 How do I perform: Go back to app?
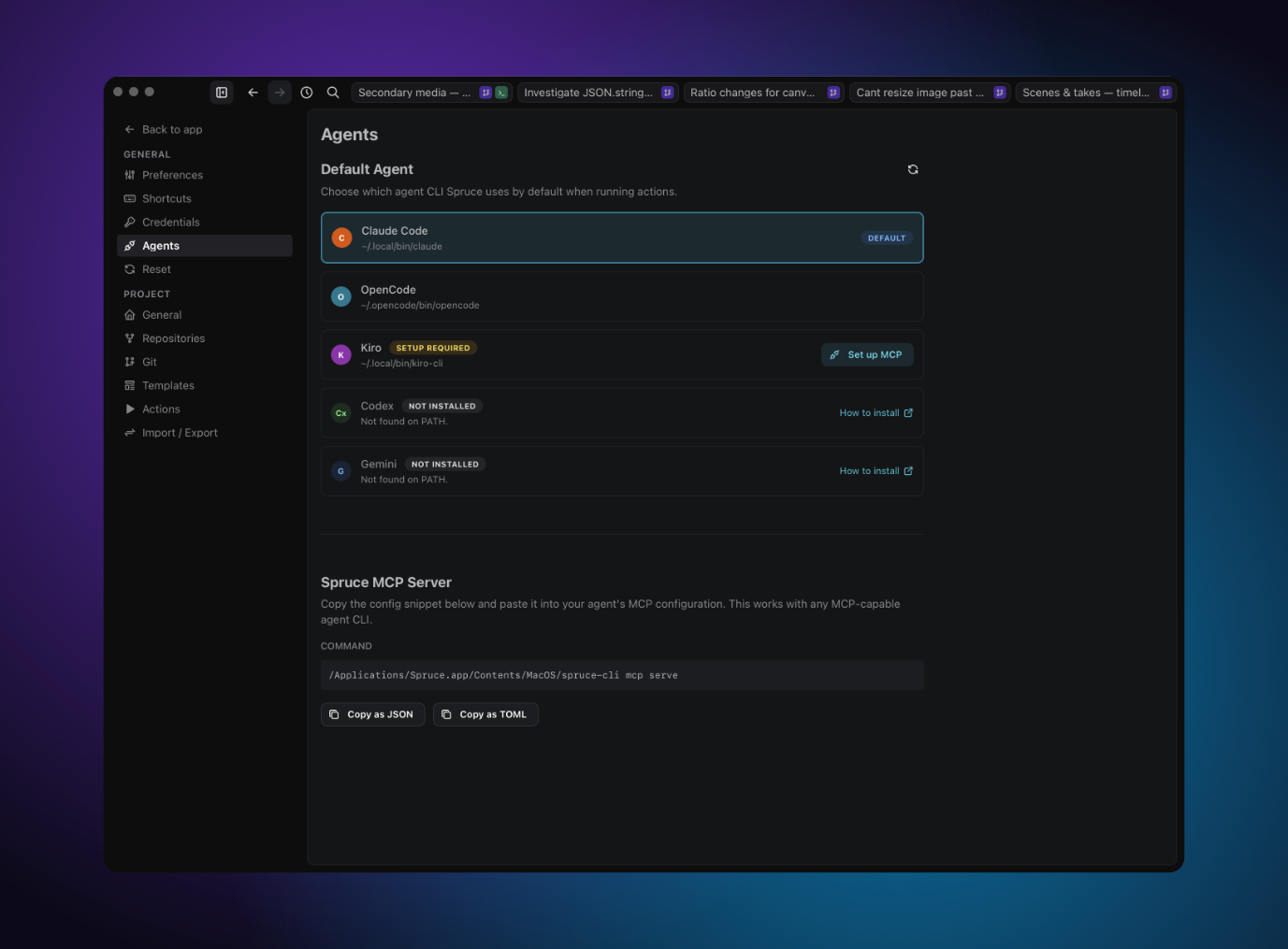[164, 129]
